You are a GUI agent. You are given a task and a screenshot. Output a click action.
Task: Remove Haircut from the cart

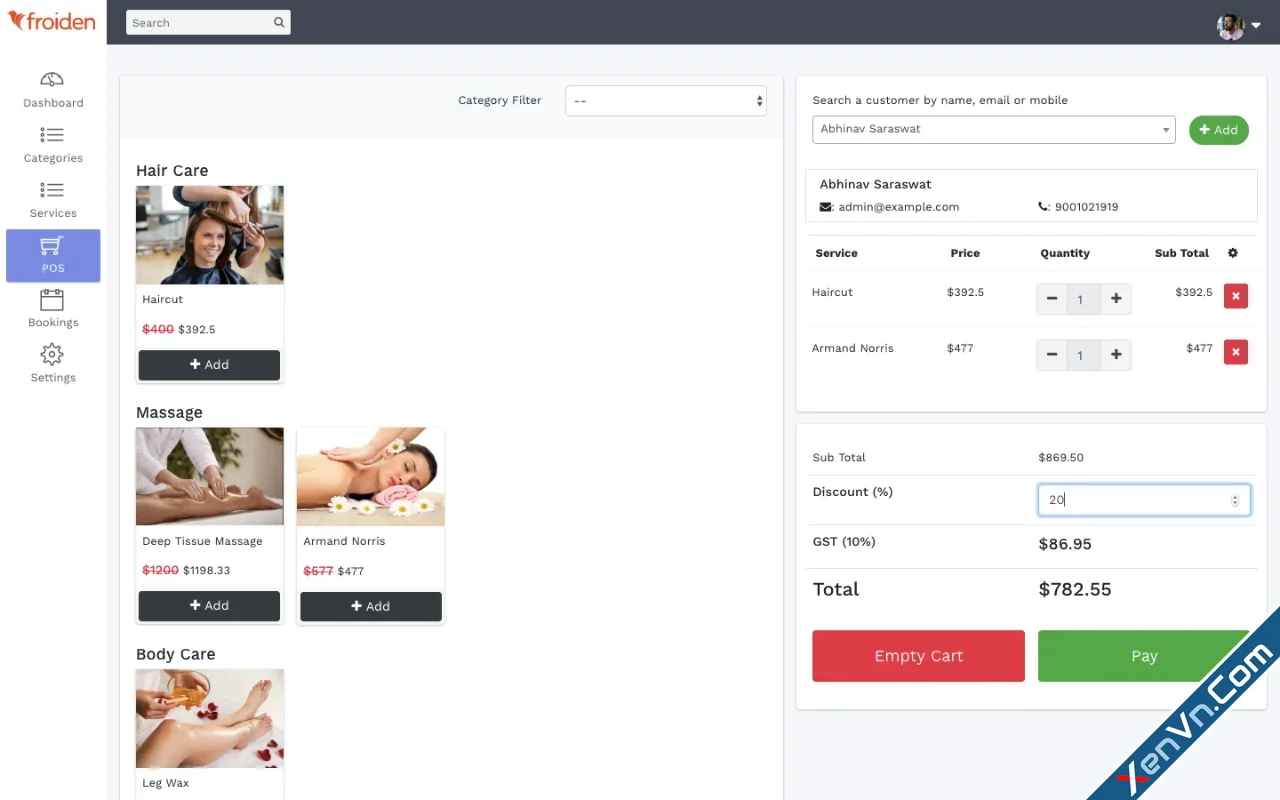[1235, 296]
